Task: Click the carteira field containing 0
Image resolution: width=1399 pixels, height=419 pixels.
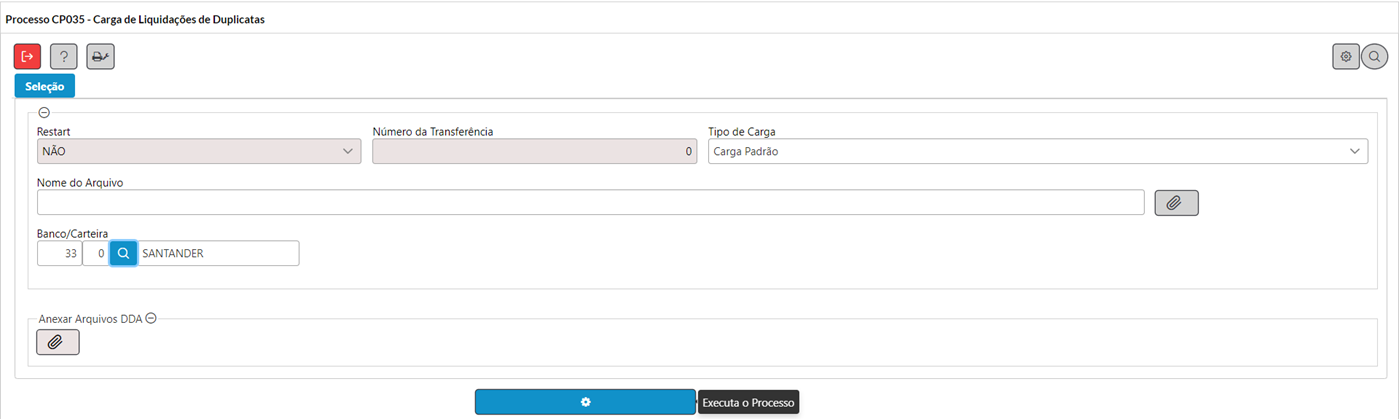Action: (96, 254)
